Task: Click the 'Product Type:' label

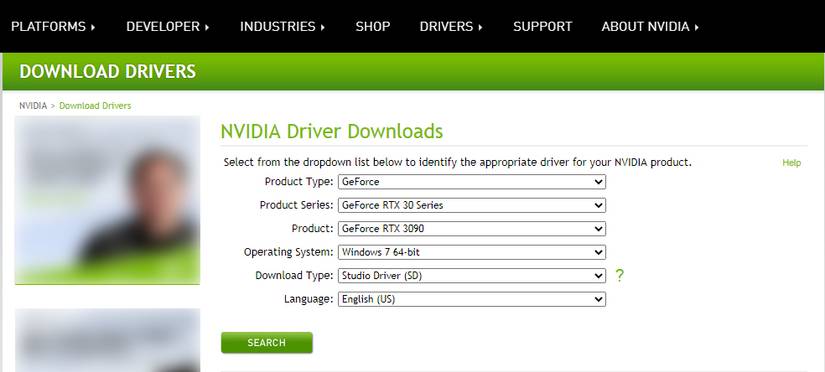Action: point(299,182)
